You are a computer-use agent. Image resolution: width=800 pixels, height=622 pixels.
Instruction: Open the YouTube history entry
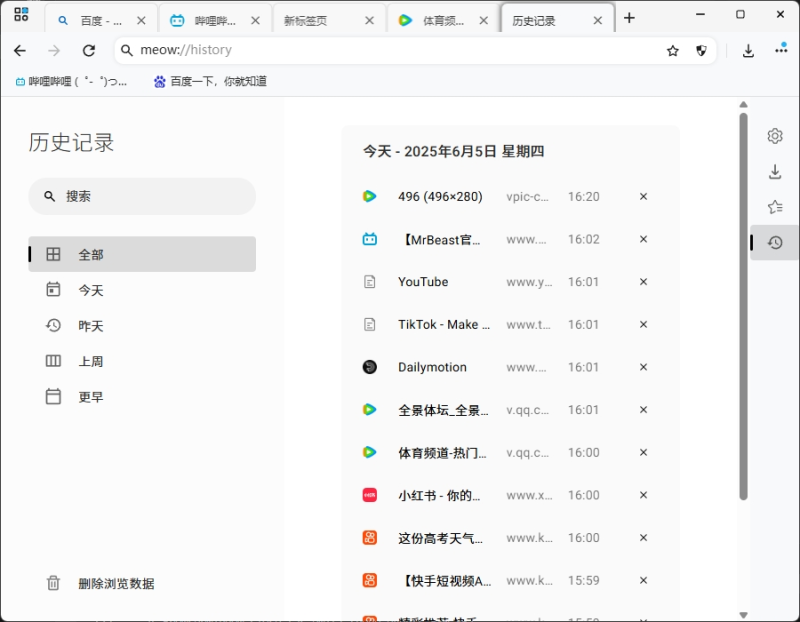click(x=423, y=282)
